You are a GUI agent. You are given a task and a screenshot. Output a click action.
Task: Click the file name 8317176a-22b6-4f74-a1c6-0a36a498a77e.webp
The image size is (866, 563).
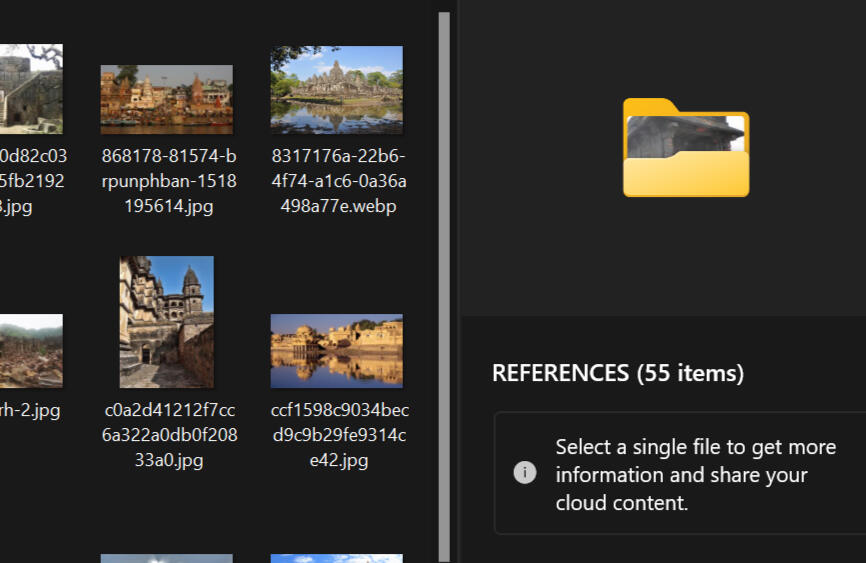click(x=339, y=182)
